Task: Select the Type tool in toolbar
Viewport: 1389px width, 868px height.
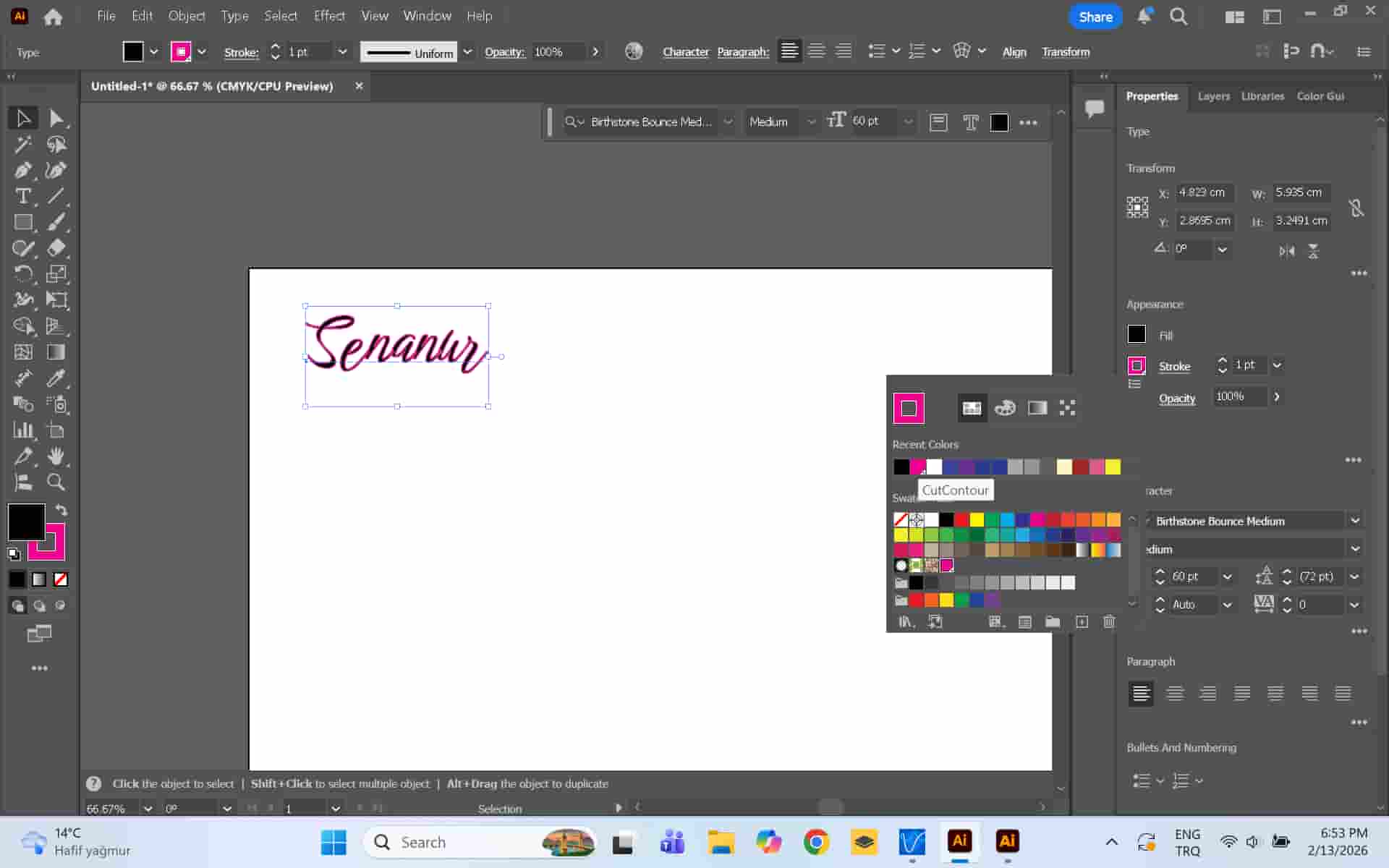Action: 22,196
